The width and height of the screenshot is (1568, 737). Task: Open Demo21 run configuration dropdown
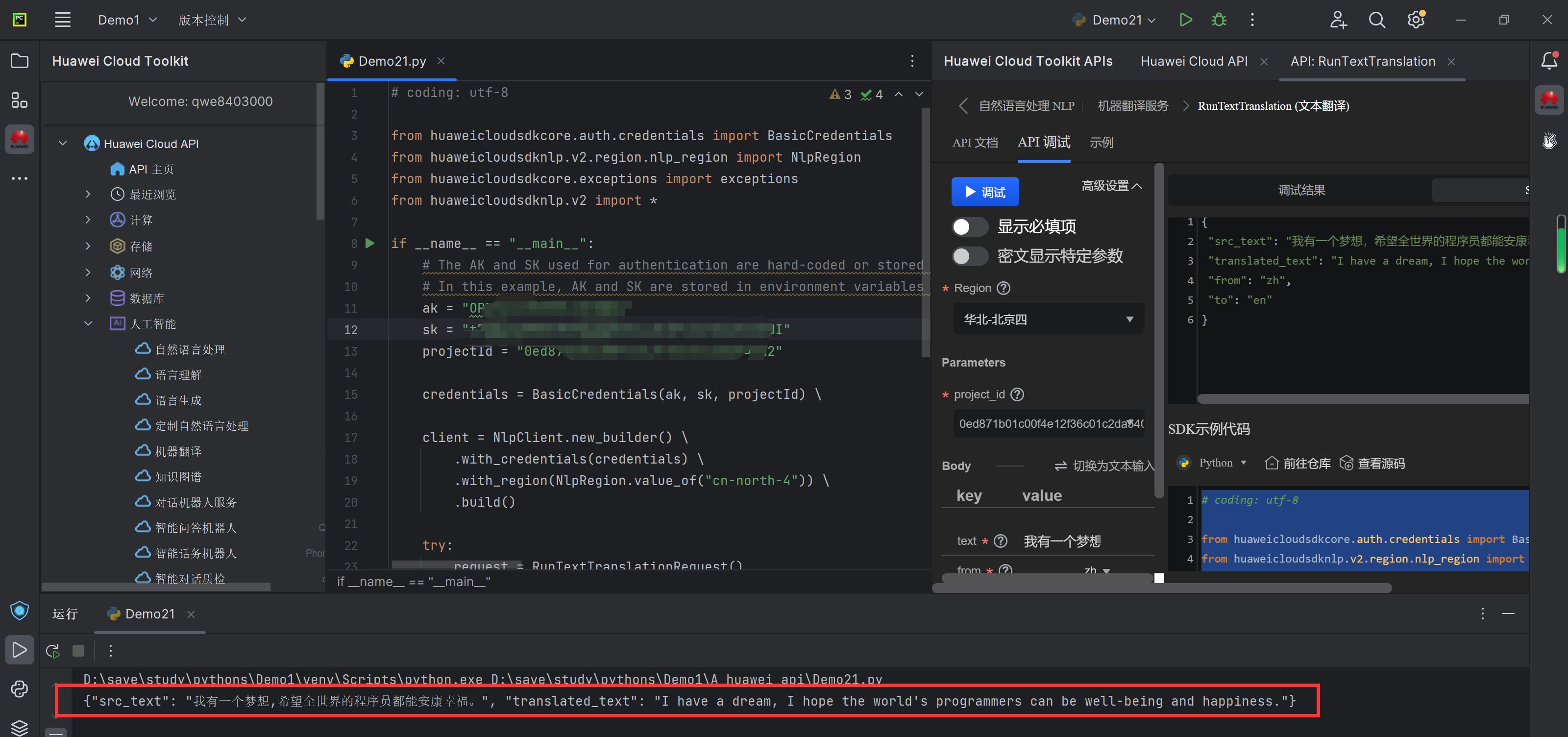[1114, 20]
